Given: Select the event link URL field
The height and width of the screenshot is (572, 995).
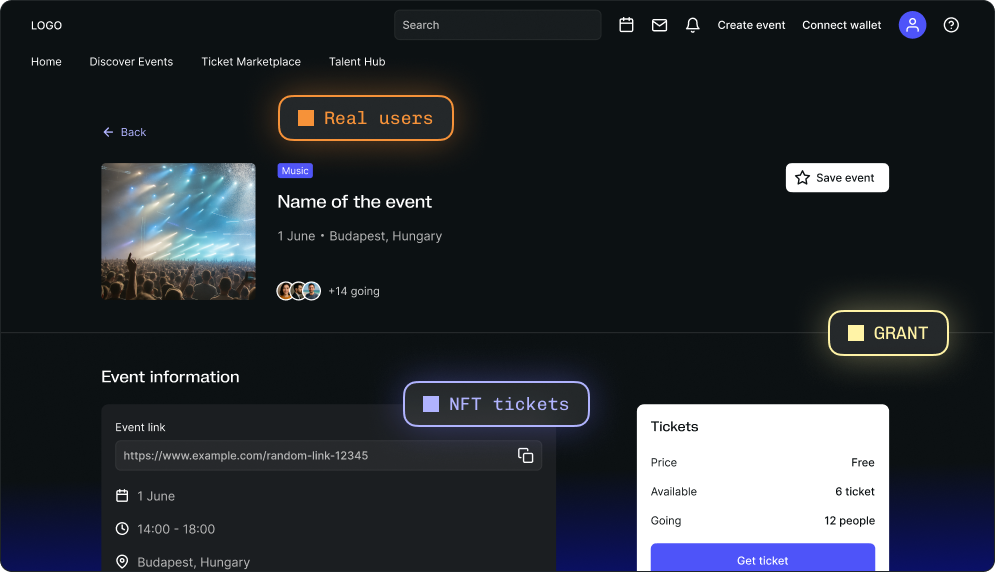Looking at the screenshot, I should click(310, 455).
